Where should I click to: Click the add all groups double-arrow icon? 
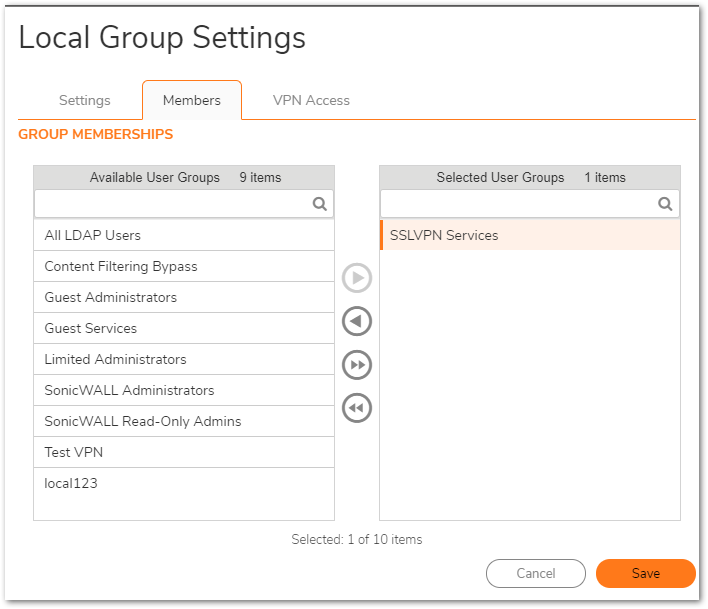357,365
